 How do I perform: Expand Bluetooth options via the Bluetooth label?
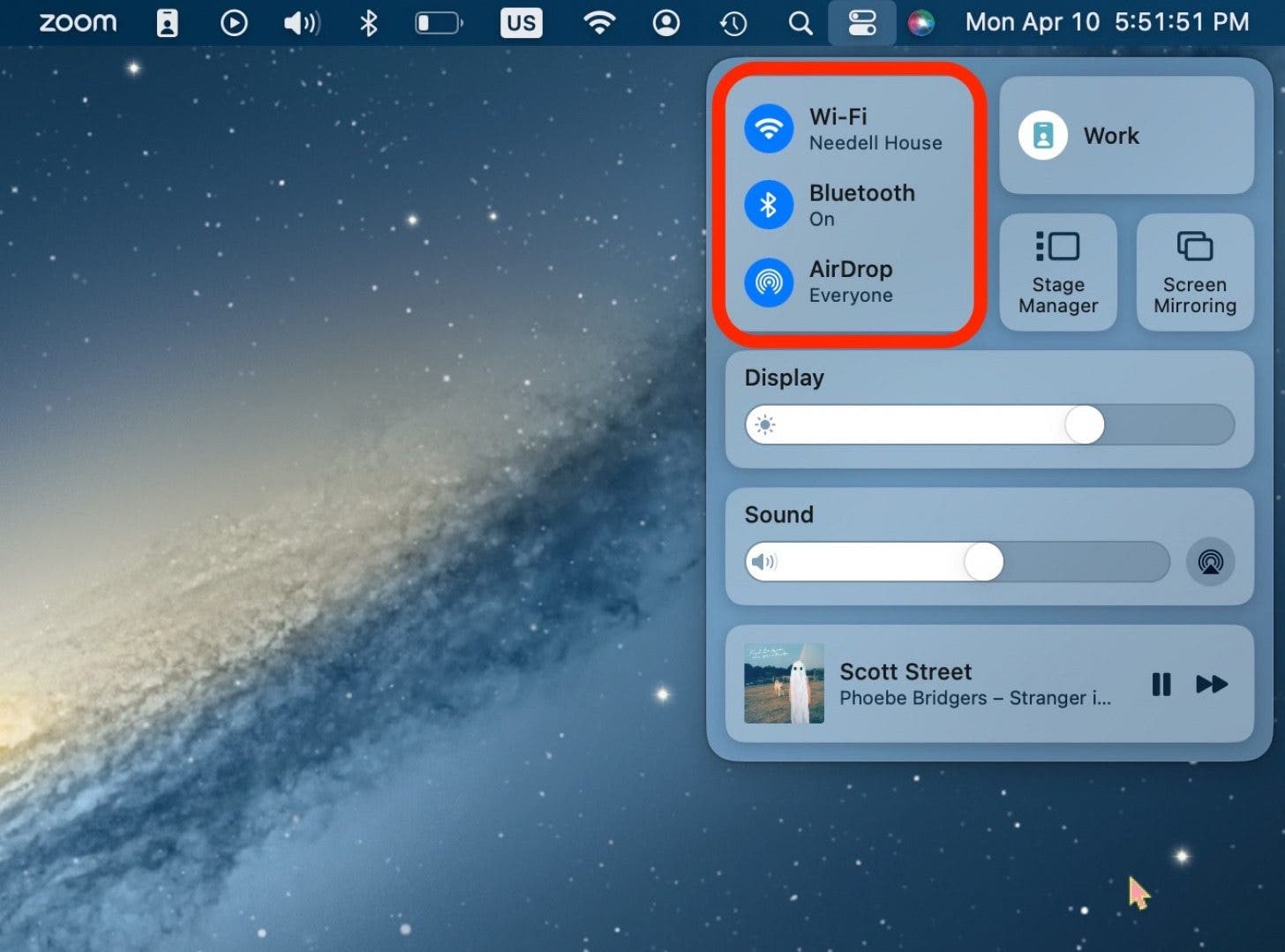(x=861, y=192)
